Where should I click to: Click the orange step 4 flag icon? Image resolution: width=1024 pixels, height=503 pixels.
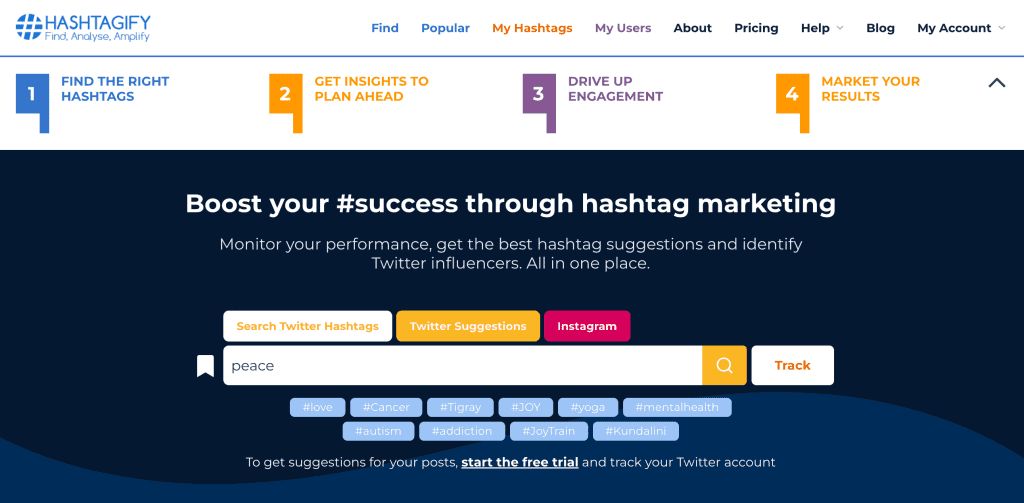[x=792, y=103]
